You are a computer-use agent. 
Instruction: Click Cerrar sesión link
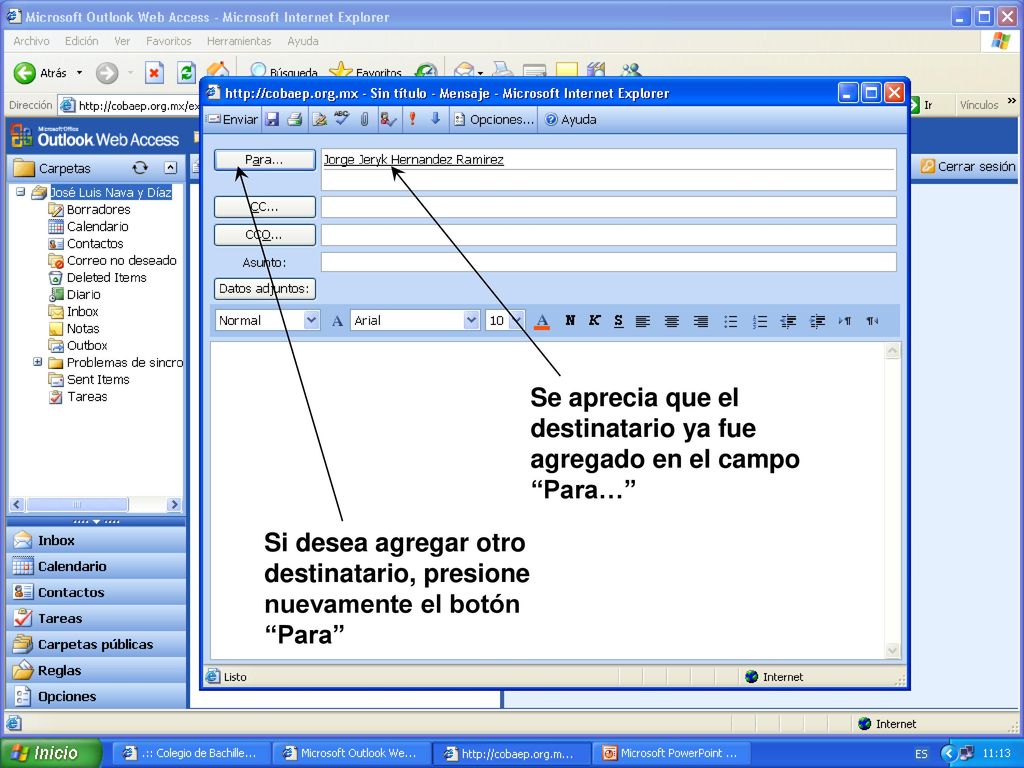click(968, 167)
